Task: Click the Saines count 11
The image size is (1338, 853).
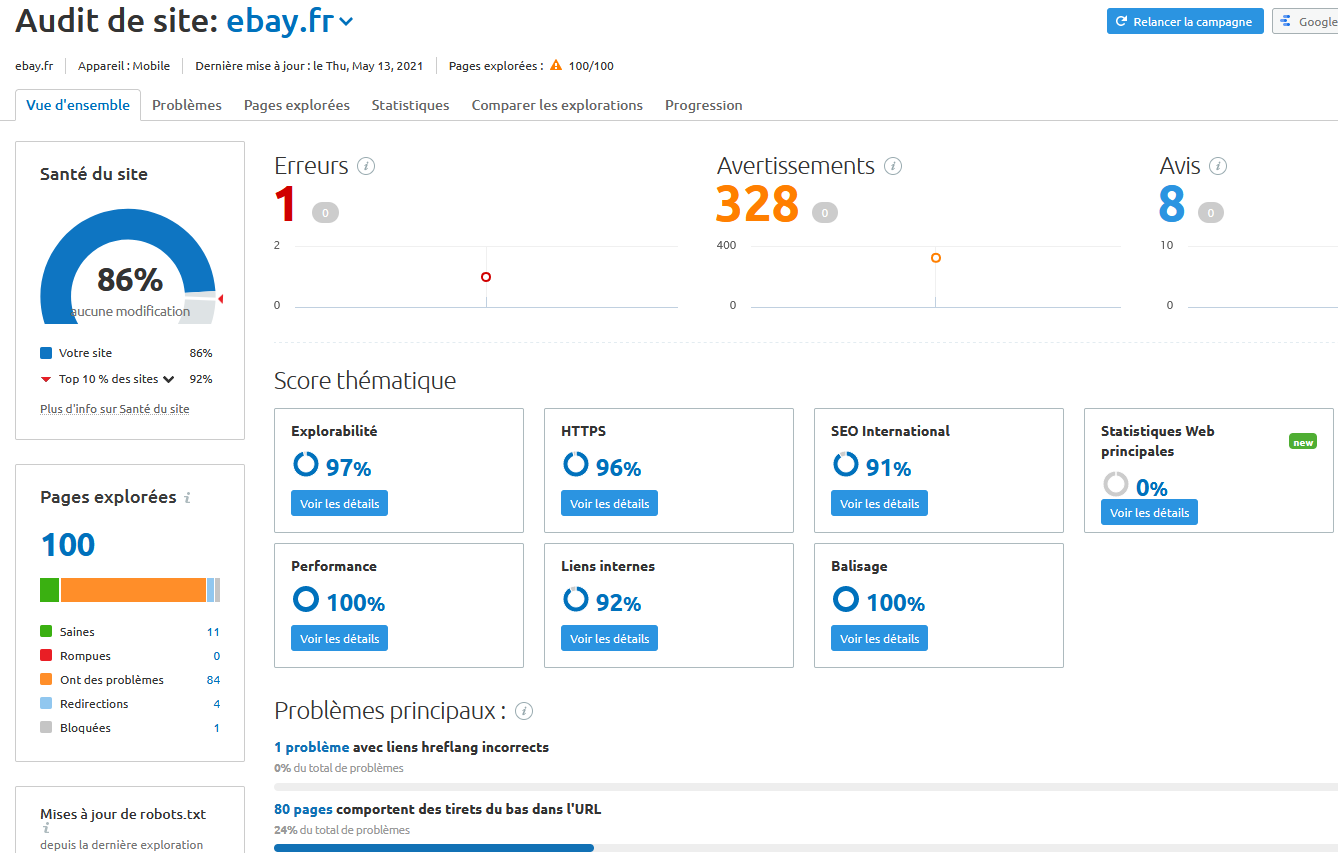Action: (x=213, y=632)
